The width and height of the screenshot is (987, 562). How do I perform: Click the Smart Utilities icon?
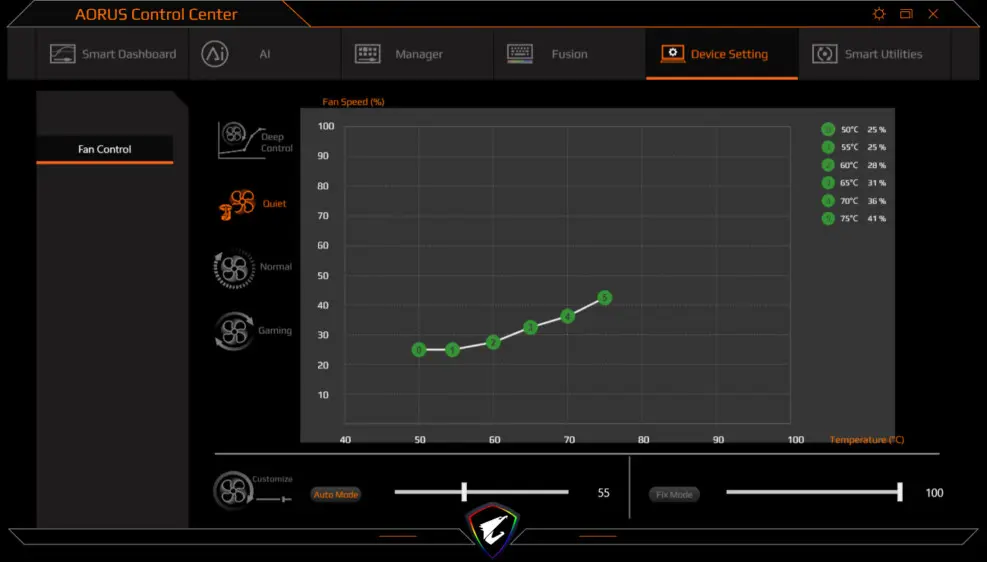click(x=825, y=53)
